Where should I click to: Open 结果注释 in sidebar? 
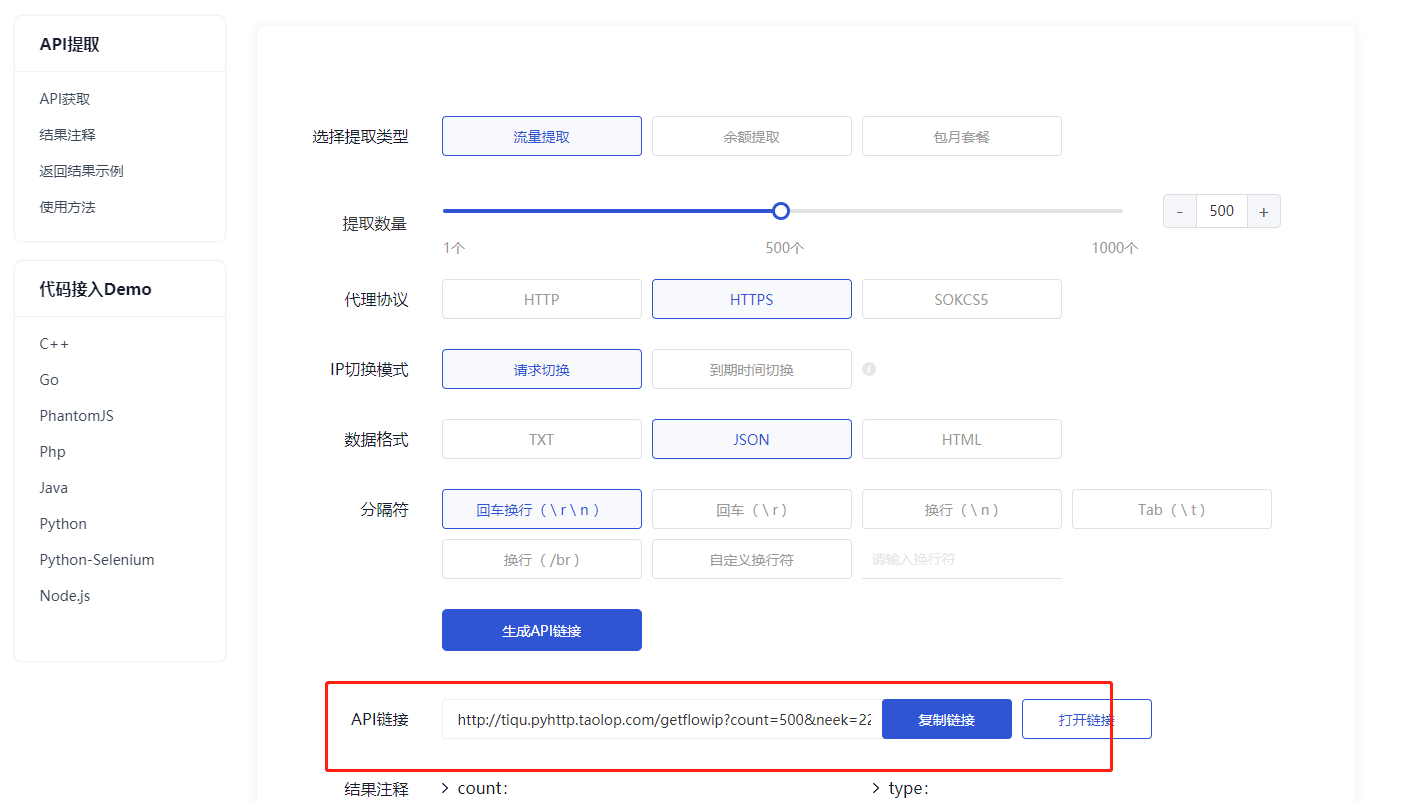click(x=68, y=135)
